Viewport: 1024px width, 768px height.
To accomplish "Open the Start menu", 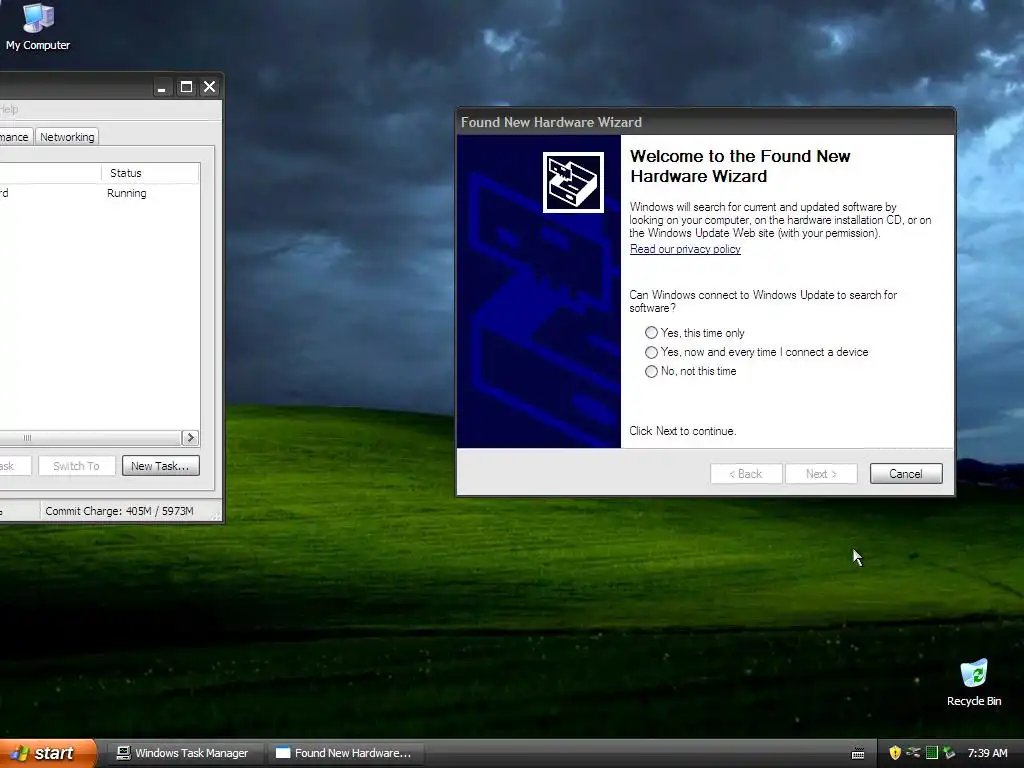I will pos(48,753).
